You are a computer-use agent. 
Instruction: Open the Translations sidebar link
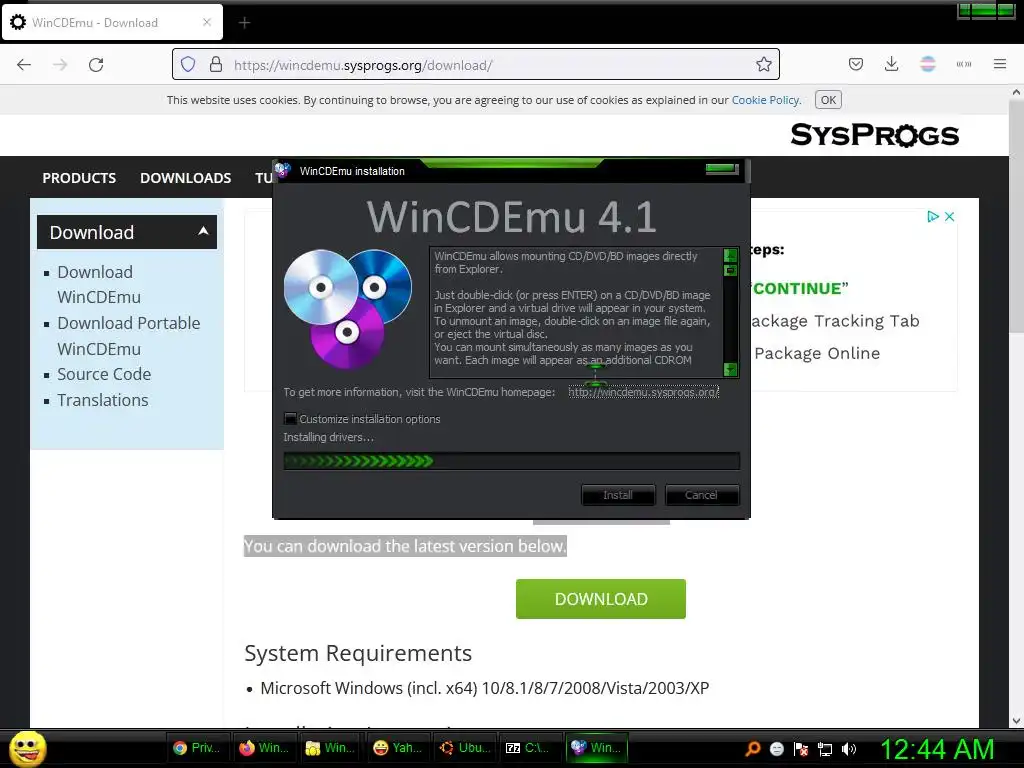[103, 400]
